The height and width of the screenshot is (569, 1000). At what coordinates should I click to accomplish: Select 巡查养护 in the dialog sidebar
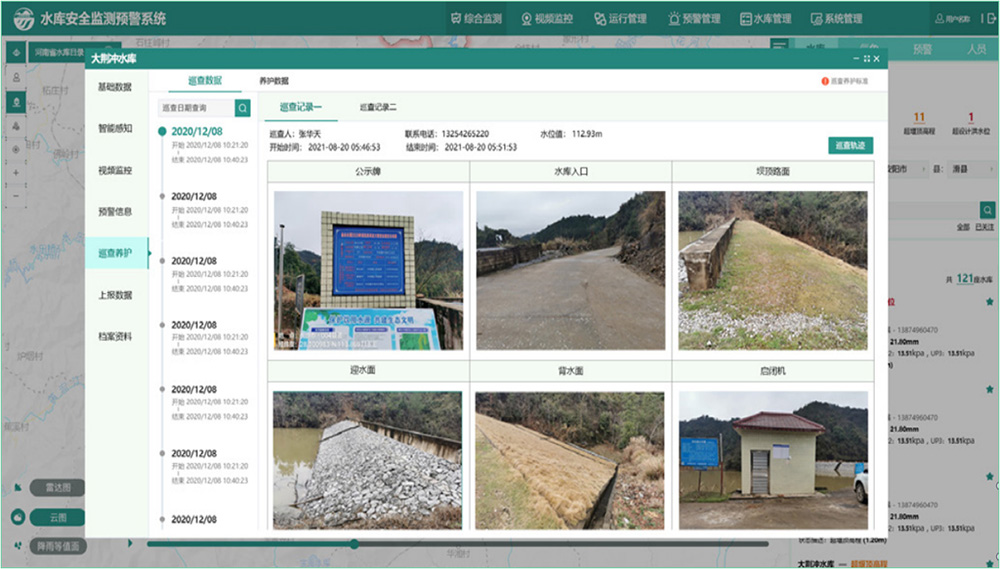point(116,253)
